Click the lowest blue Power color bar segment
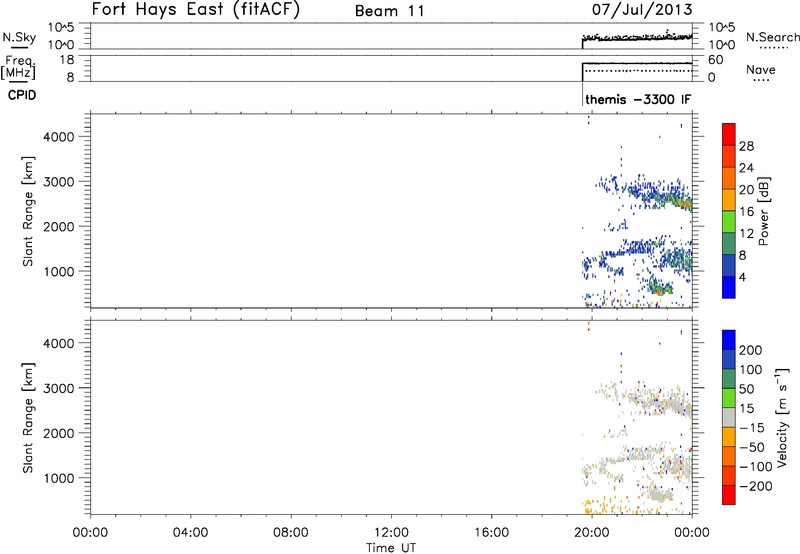Screen dimensions: 800x554 (x=729, y=287)
